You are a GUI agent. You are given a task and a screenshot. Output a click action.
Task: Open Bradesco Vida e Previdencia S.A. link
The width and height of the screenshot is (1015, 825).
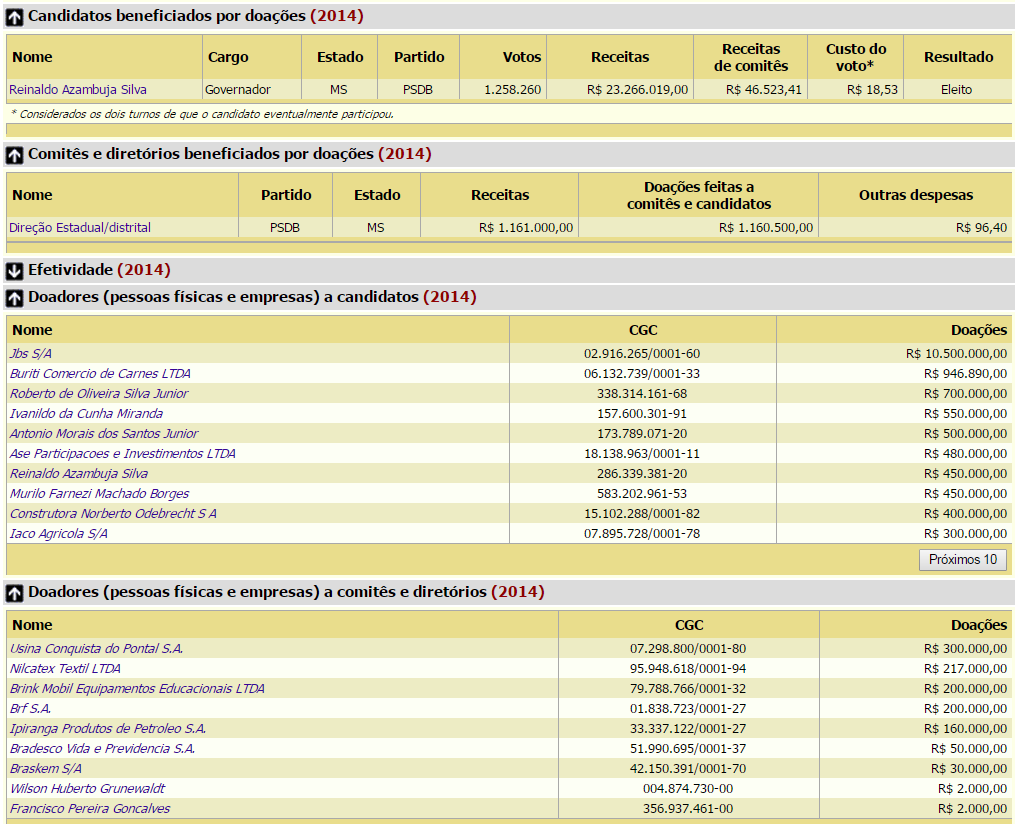[102, 749]
